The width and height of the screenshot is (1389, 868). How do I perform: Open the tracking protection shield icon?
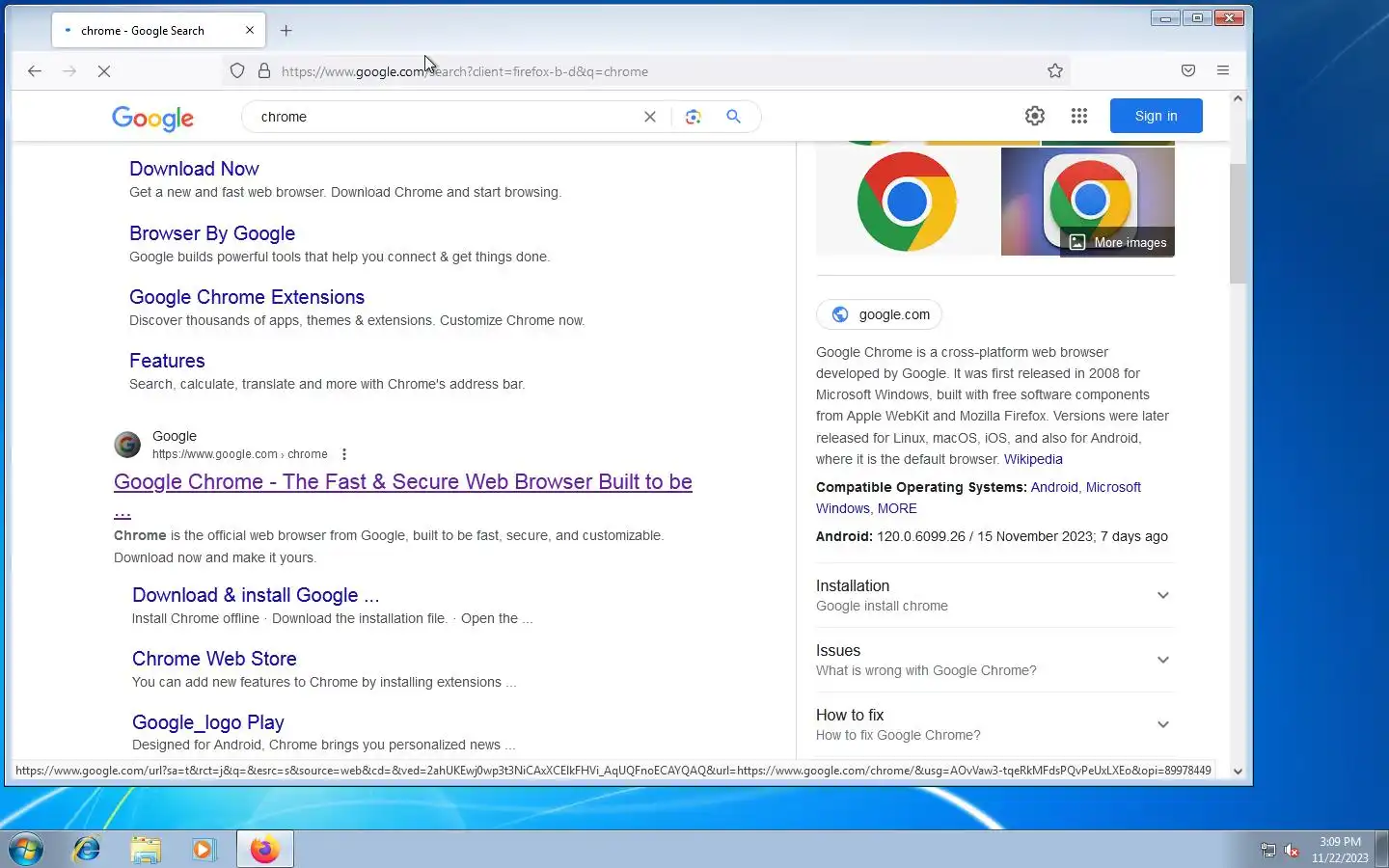(x=237, y=71)
